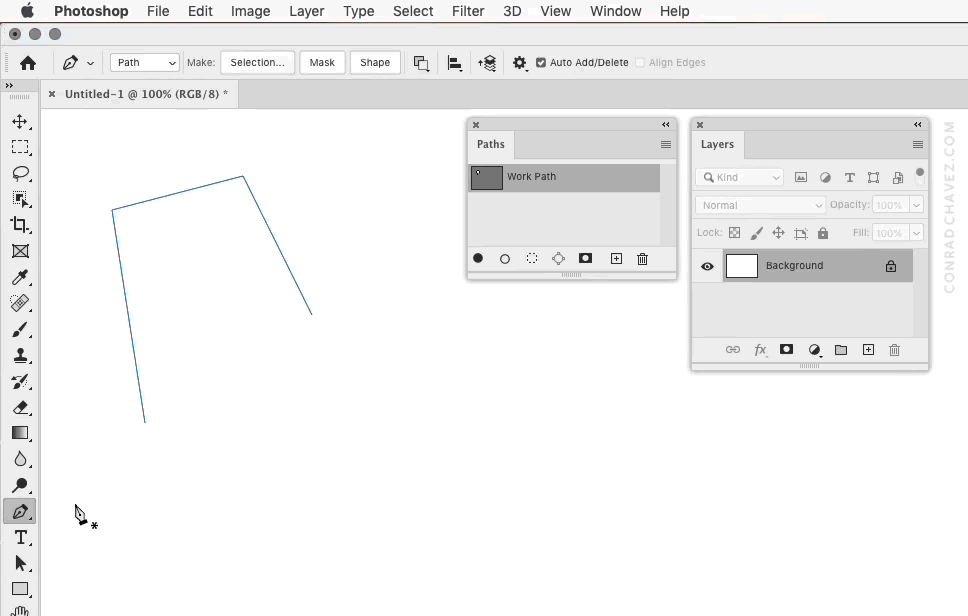This screenshot has width=968, height=616.
Task: Click the Mask button in options bar
Action: click(x=322, y=61)
